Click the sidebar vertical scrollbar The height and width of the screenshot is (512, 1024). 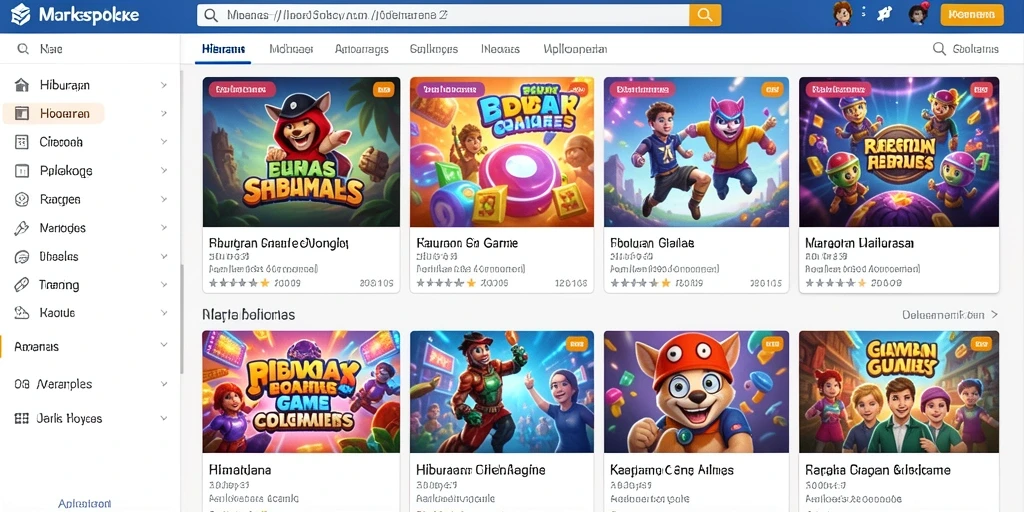coord(182,319)
